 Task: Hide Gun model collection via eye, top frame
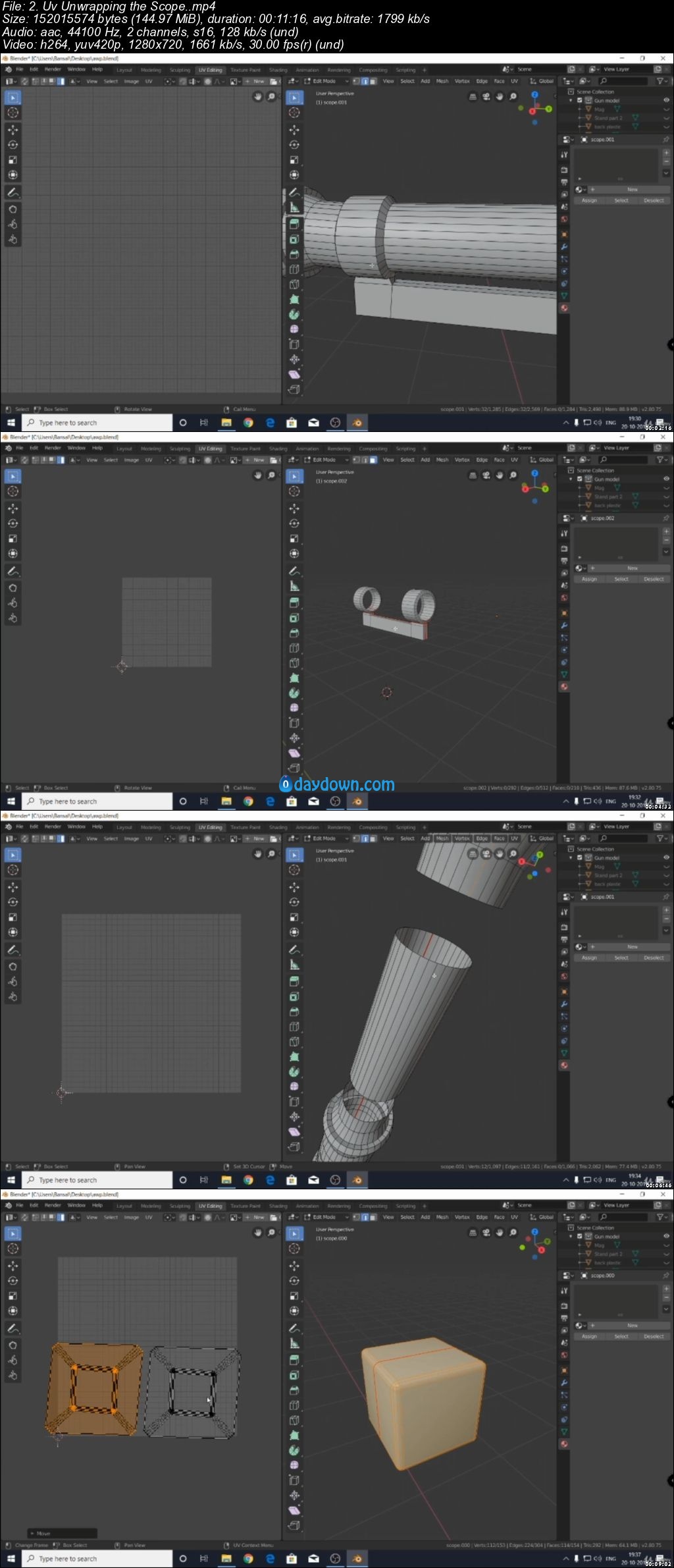666,100
